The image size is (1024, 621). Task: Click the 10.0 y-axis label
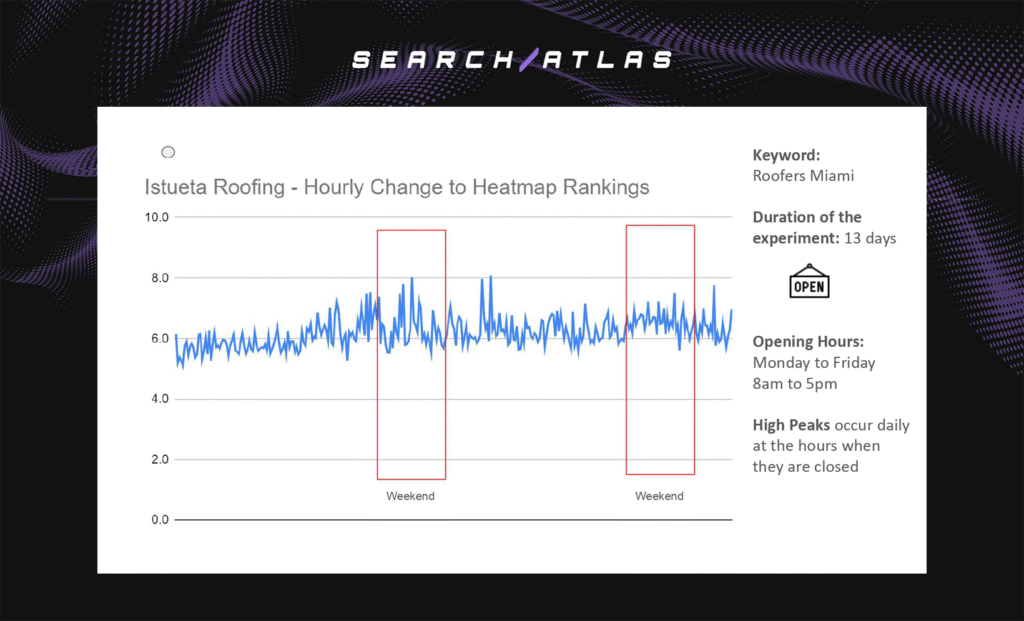point(157,217)
